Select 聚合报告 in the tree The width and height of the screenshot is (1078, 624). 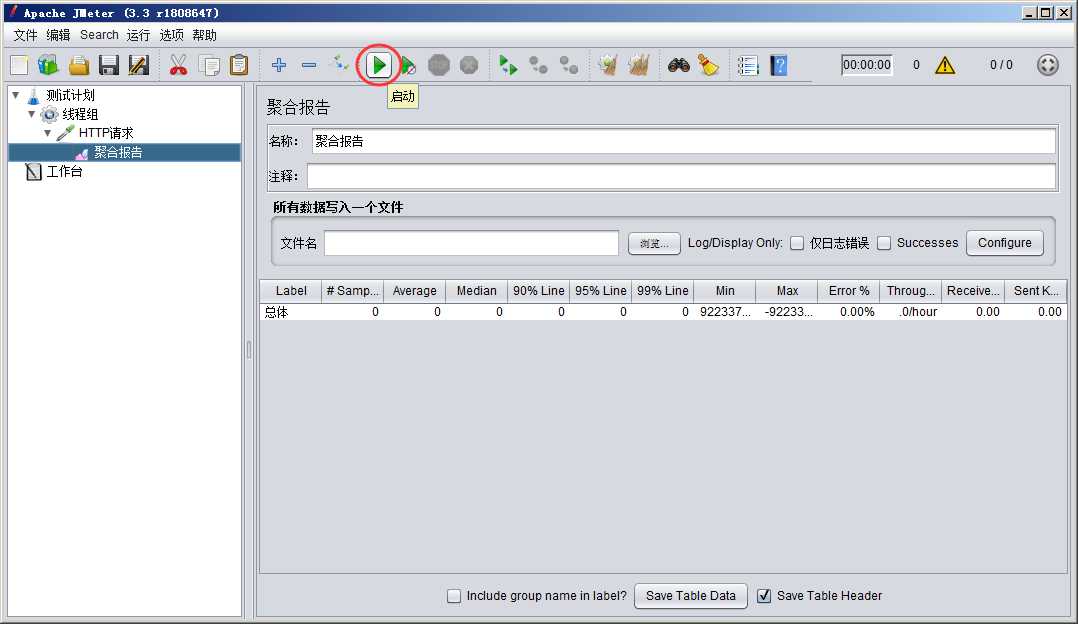point(118,153)
